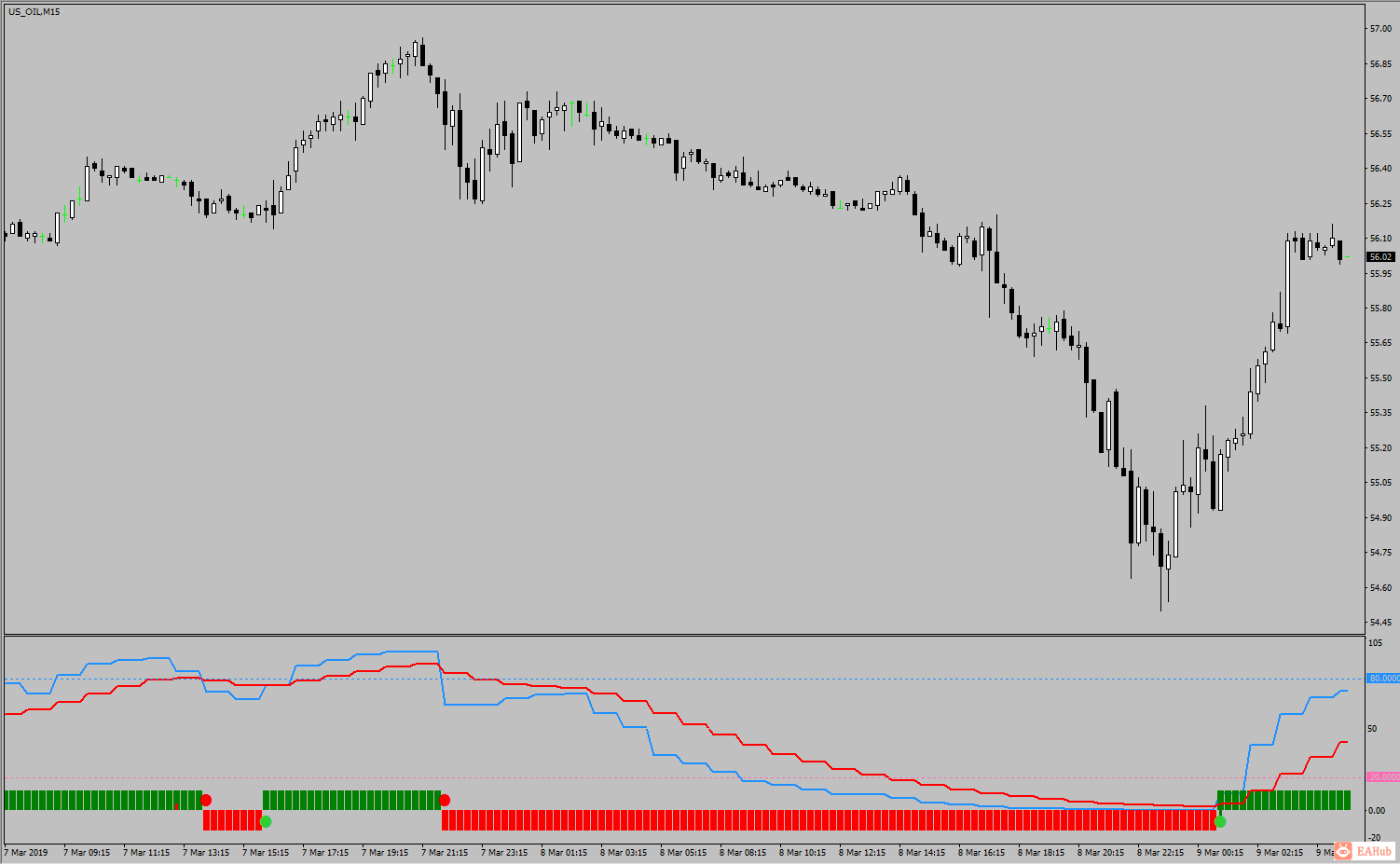Click the 54.90 price axis label
Viewport: 1400px width, 865px height.
[x=1380, y=518]
